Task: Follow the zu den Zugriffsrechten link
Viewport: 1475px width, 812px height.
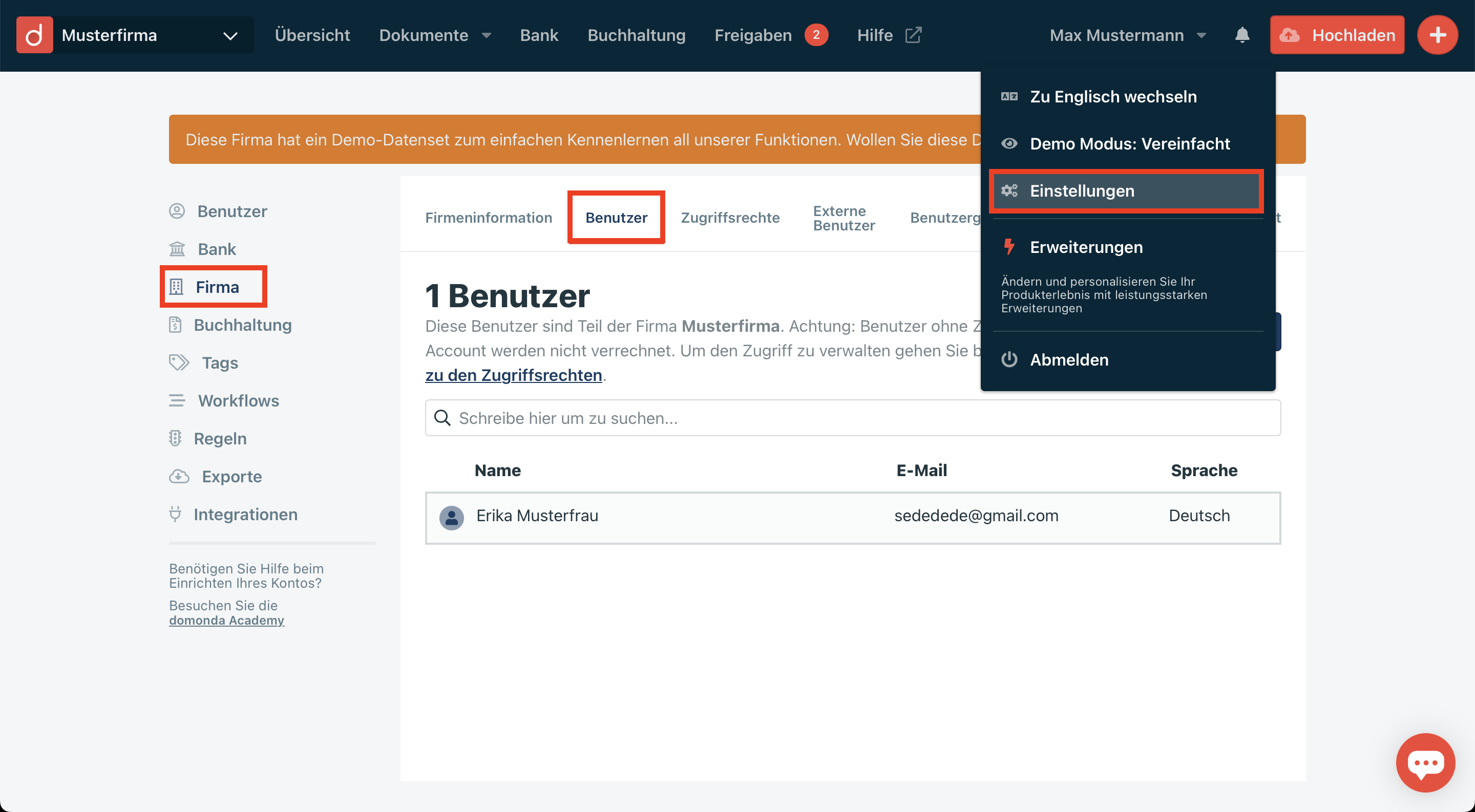Action: (x=514, y=375)
